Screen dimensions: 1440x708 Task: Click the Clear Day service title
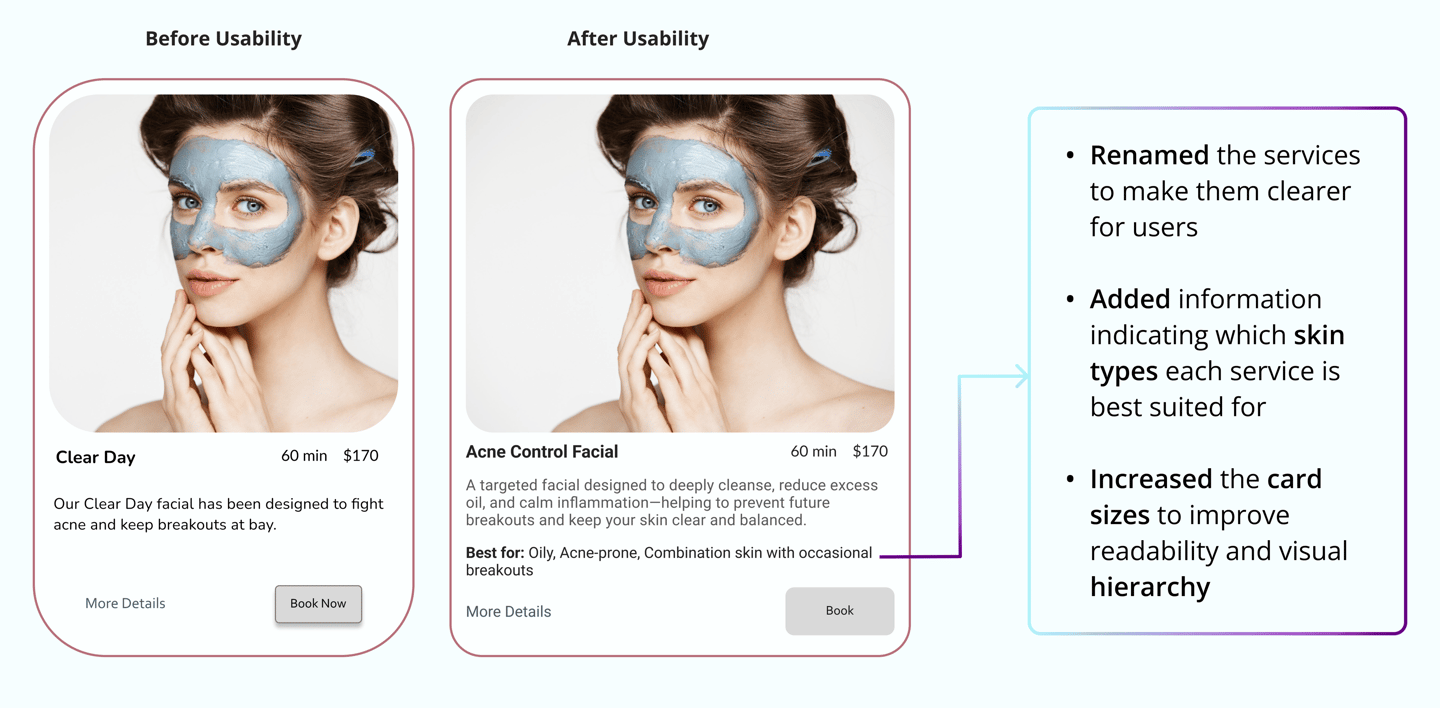point(95,457)
